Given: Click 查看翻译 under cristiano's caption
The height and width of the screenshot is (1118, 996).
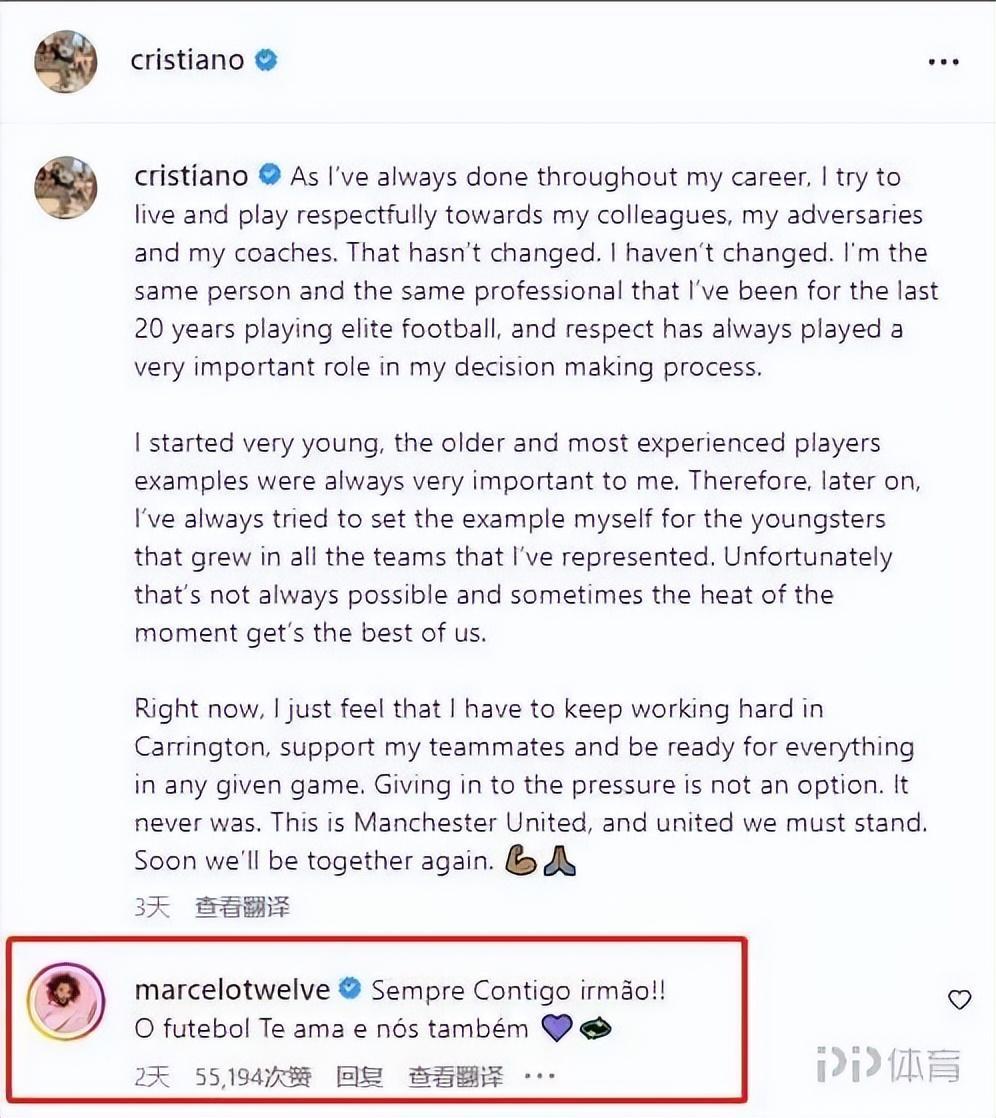Looking at the screenshot, I should pos(242,907).
